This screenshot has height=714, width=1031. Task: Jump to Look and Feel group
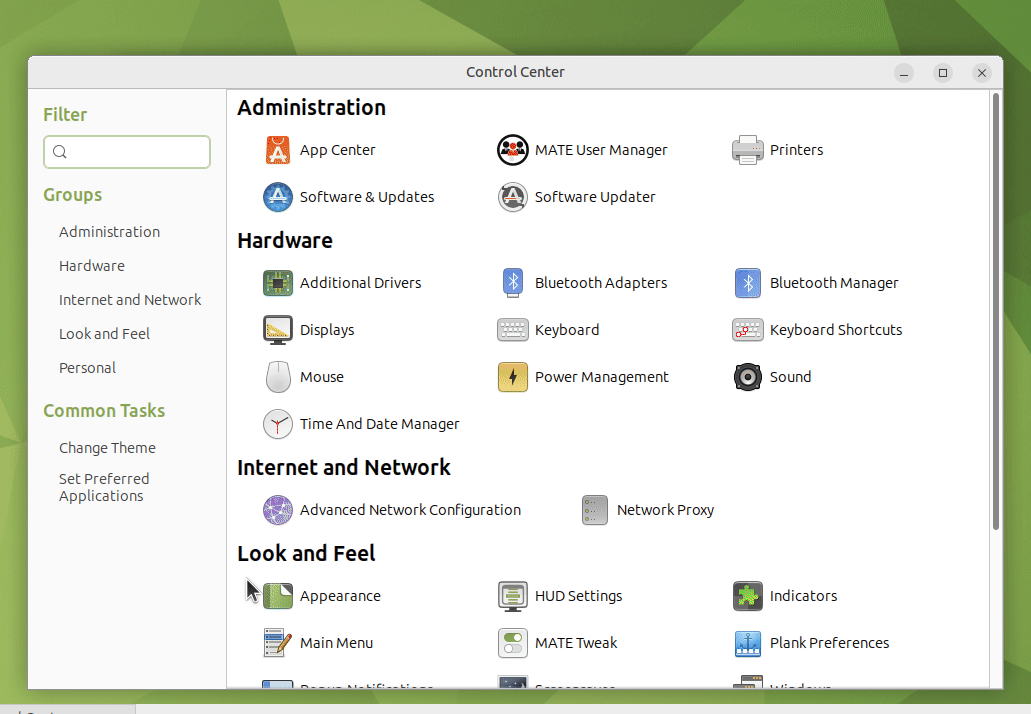pos(104,334)
